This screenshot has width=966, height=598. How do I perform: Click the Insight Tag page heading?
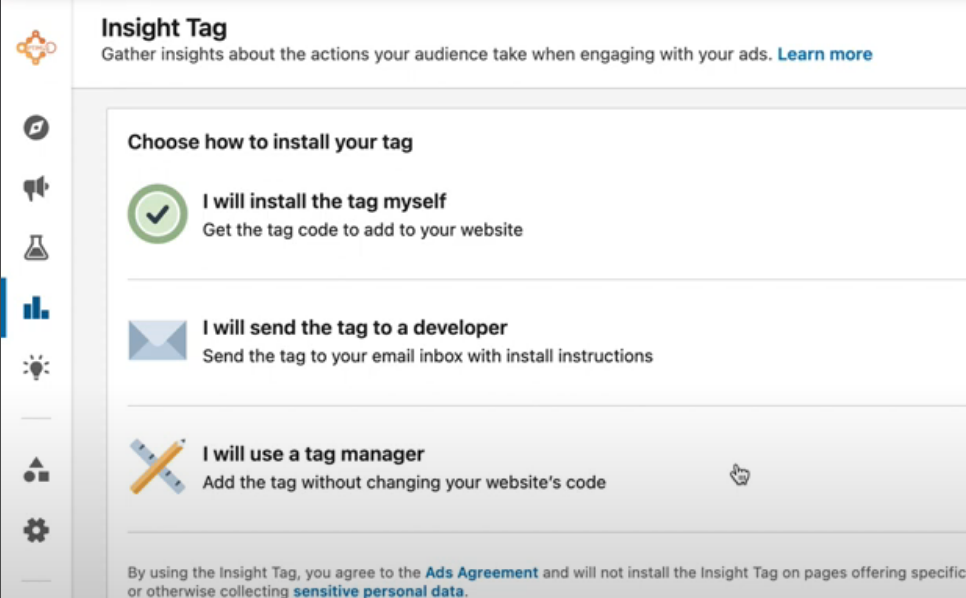164,28
